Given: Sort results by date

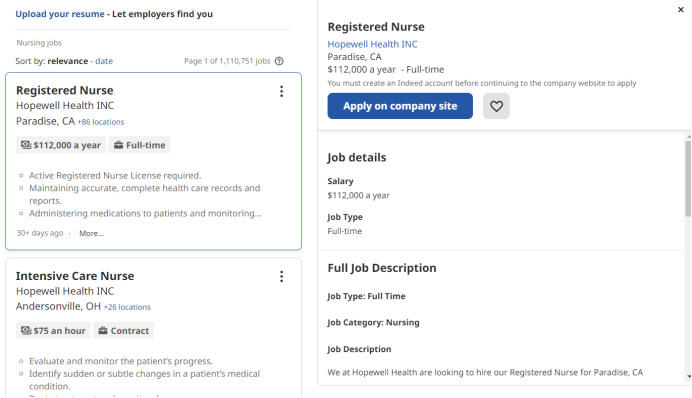Looking at the screenshot, I should pos(104,61).
